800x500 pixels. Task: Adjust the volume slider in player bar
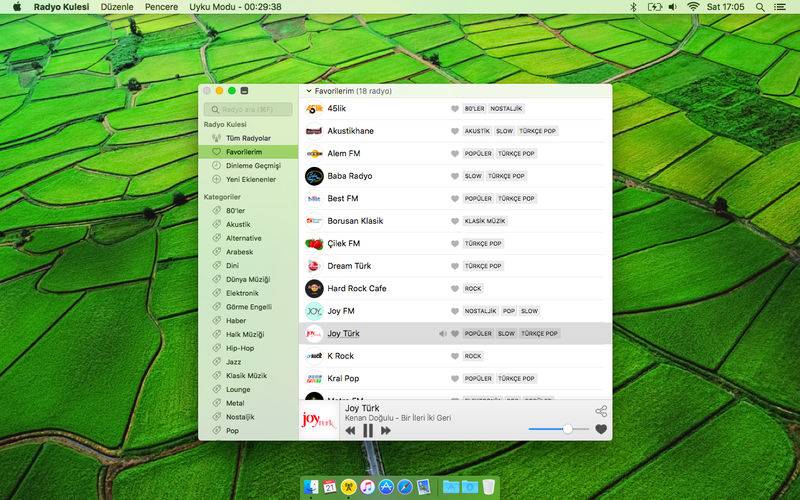[x=559, y=429]
